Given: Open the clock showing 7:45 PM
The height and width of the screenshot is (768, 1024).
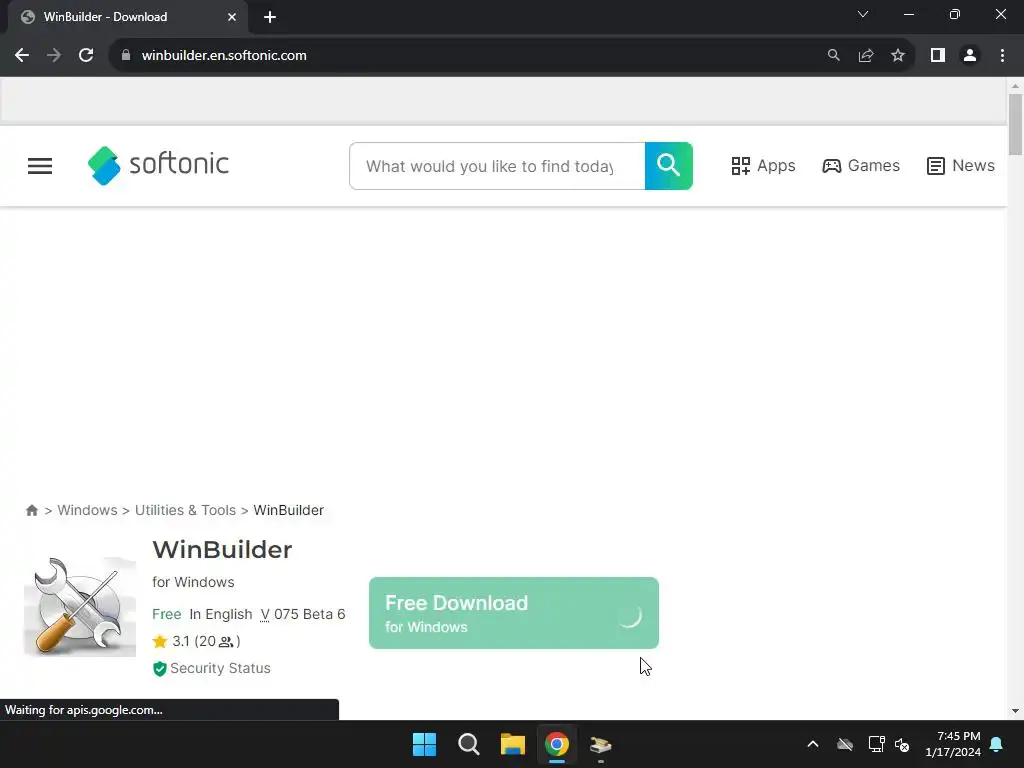Looking at the screenshot, I should click(953, 744).
